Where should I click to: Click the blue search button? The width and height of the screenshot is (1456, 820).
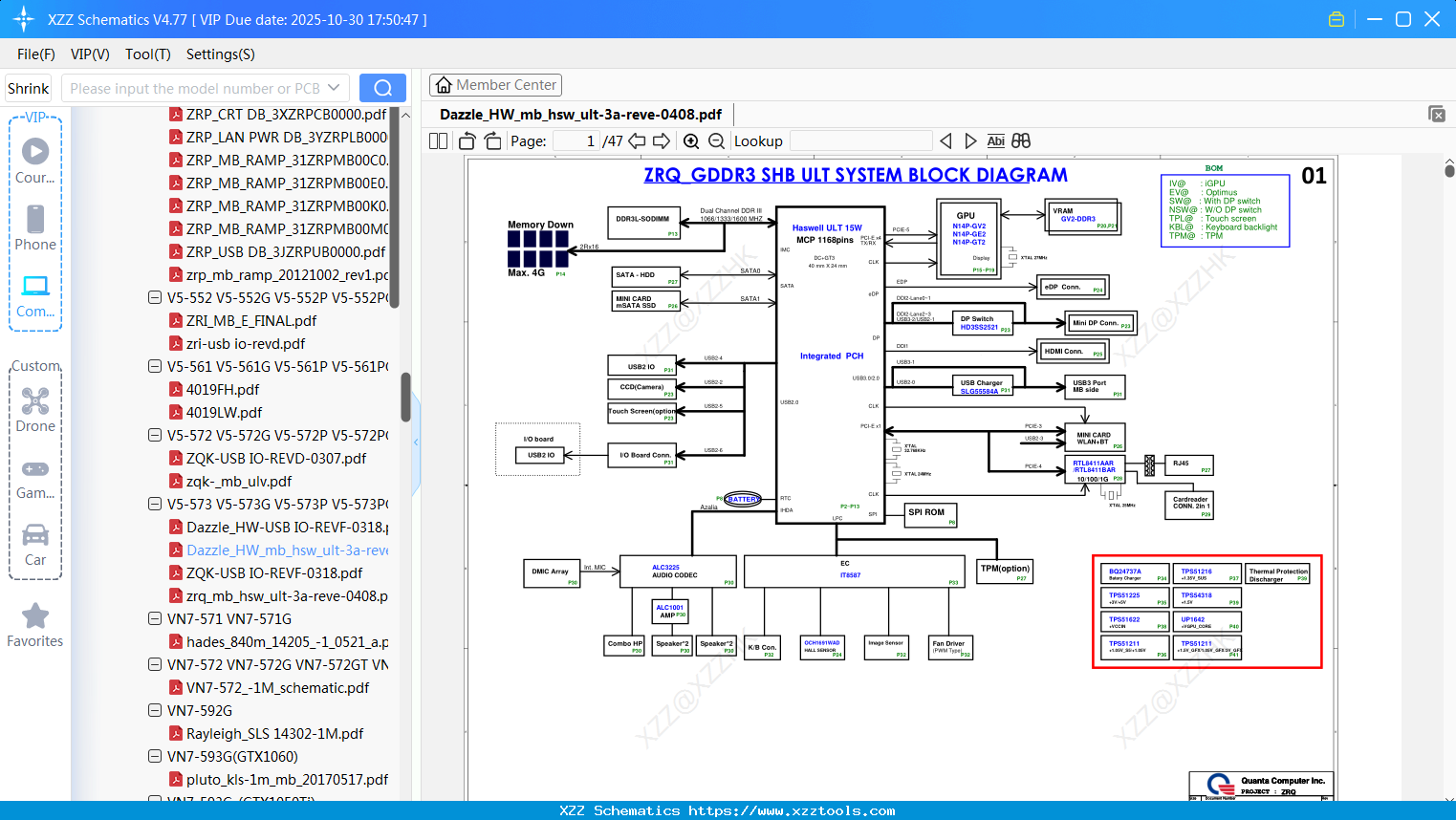[382, 88]
